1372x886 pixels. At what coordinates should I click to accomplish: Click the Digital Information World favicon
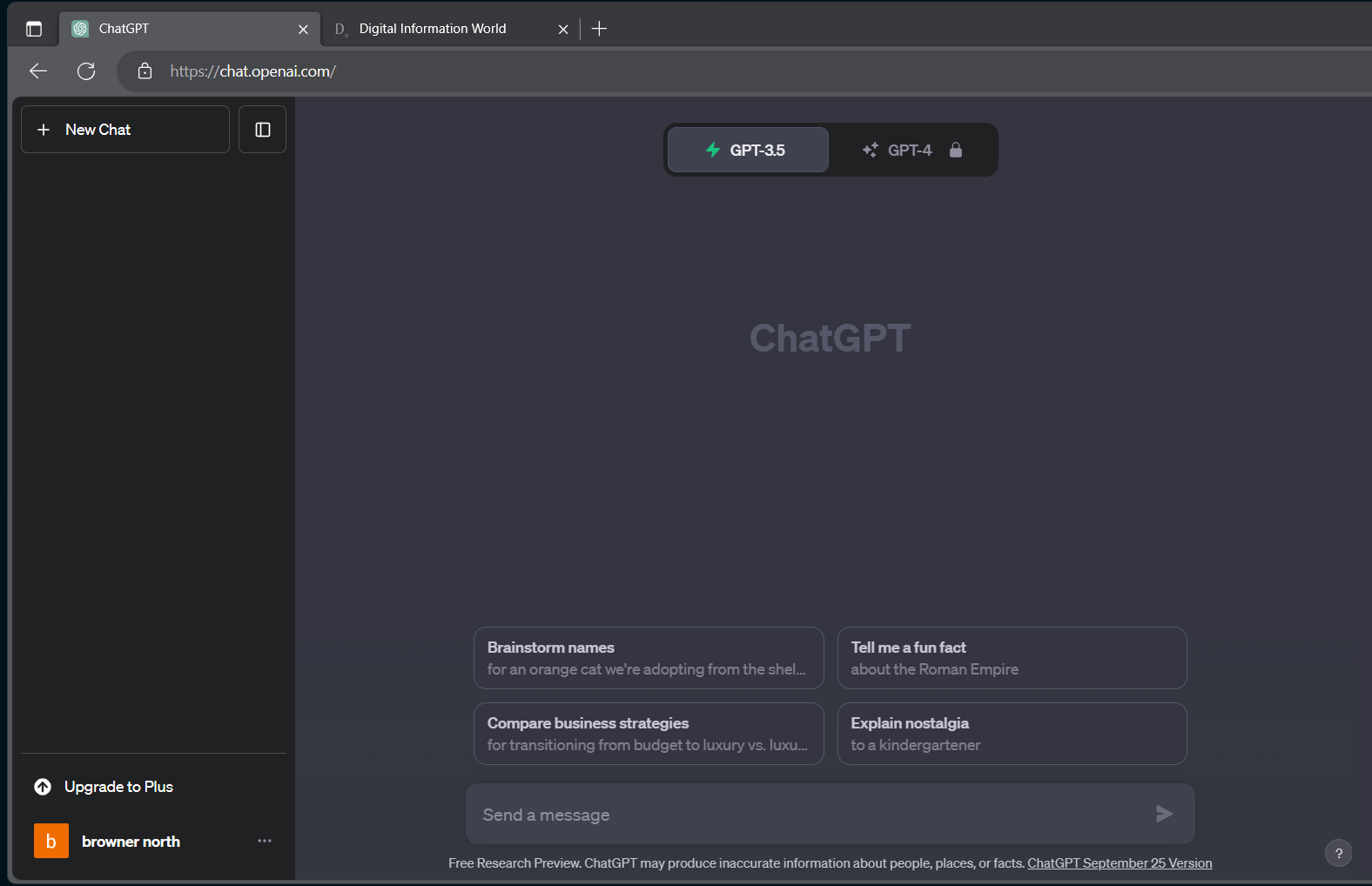(x=340, y=29)
